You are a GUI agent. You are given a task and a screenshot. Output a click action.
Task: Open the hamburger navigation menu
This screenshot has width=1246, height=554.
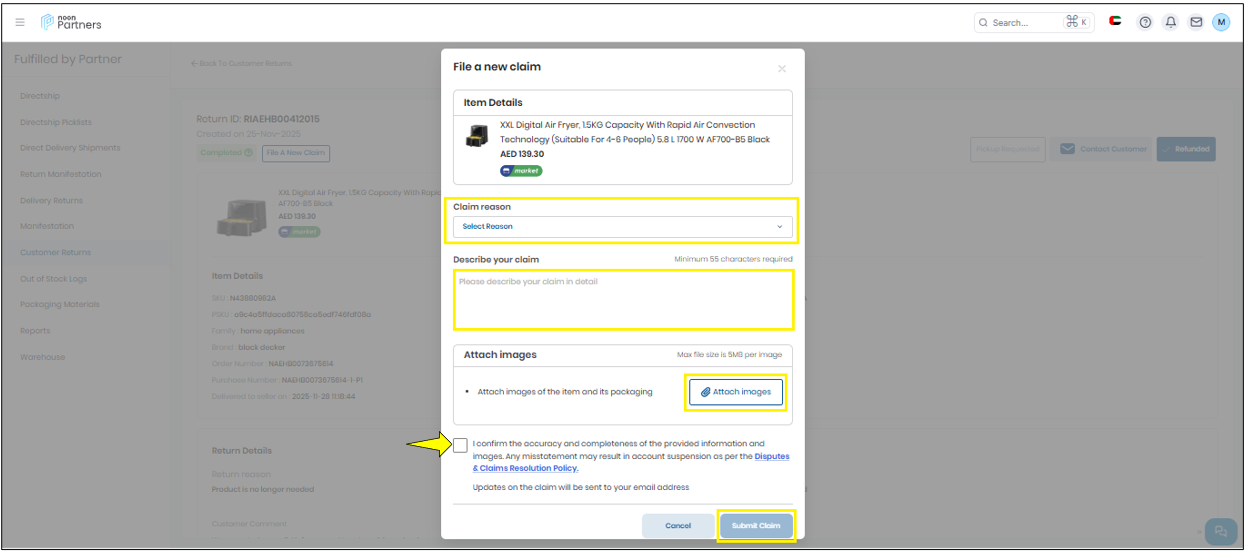20,22
